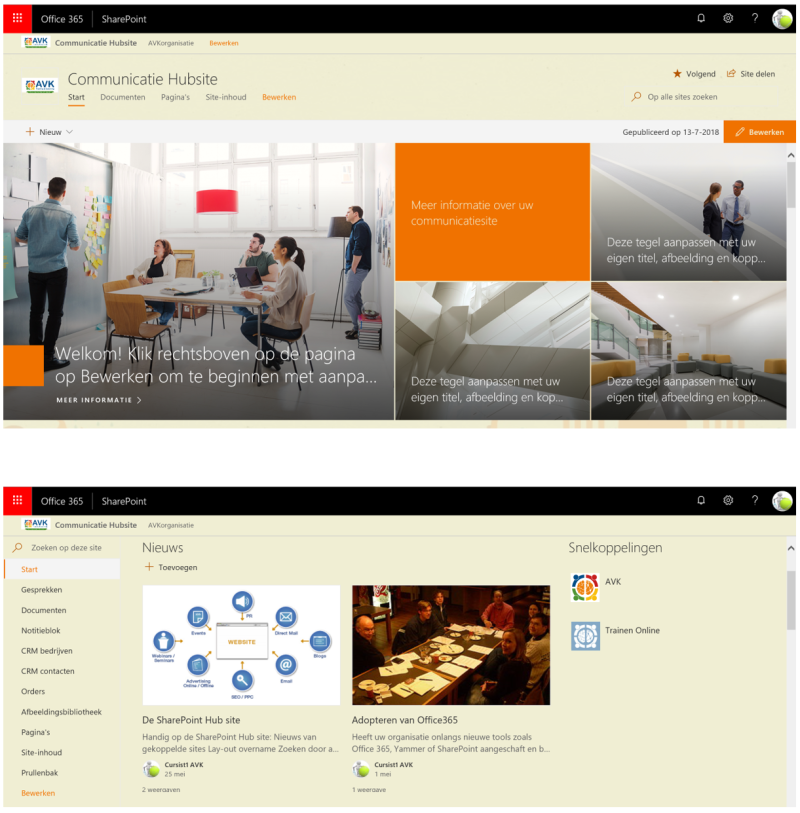Click Bewerken at bottom of left navigation
800x813 pixels.
(38, 792)
